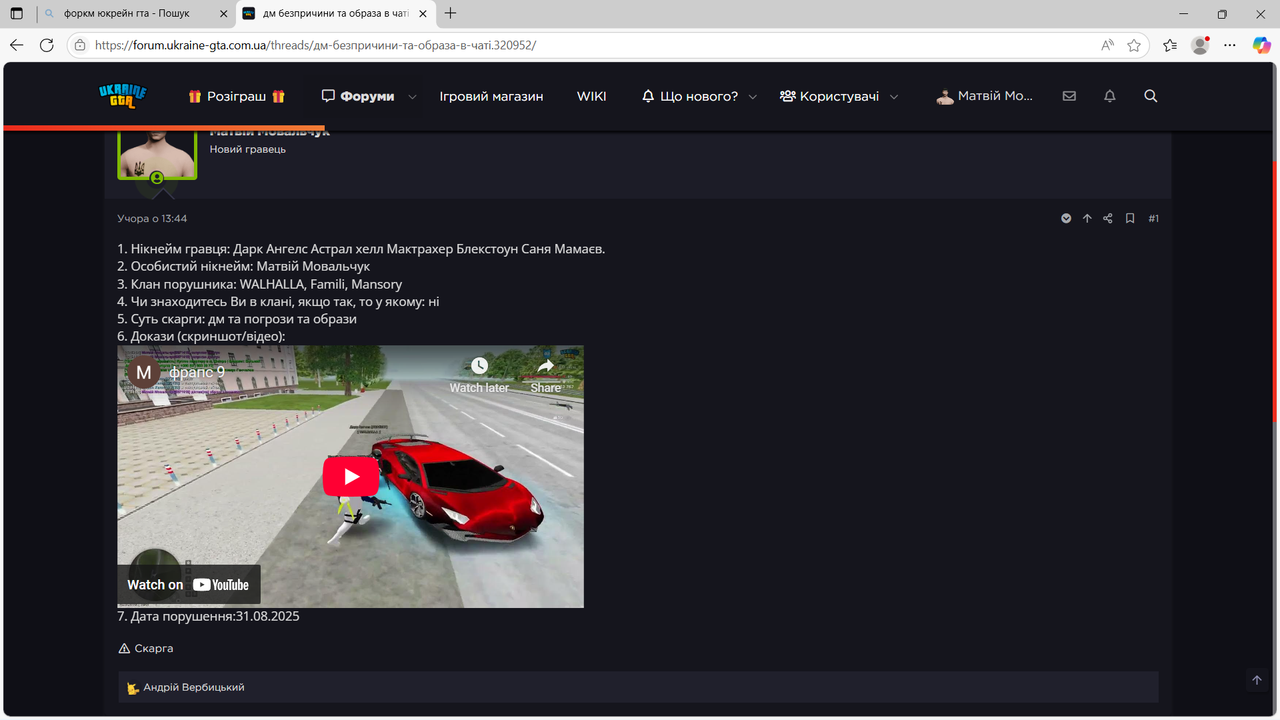The image size is (1280, 720).
Task: Open the Розіграш menu item
Action: 236,96
